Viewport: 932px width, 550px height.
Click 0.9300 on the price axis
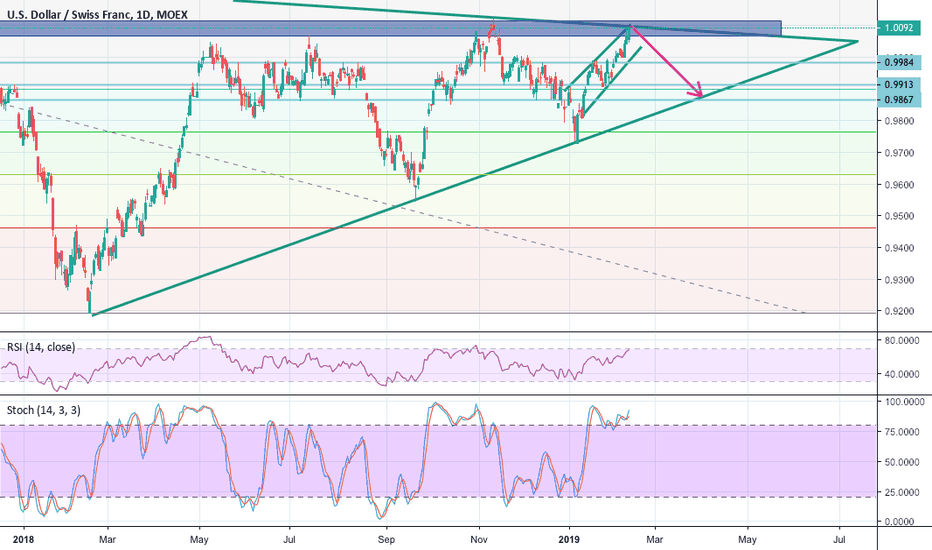[899, 280]
